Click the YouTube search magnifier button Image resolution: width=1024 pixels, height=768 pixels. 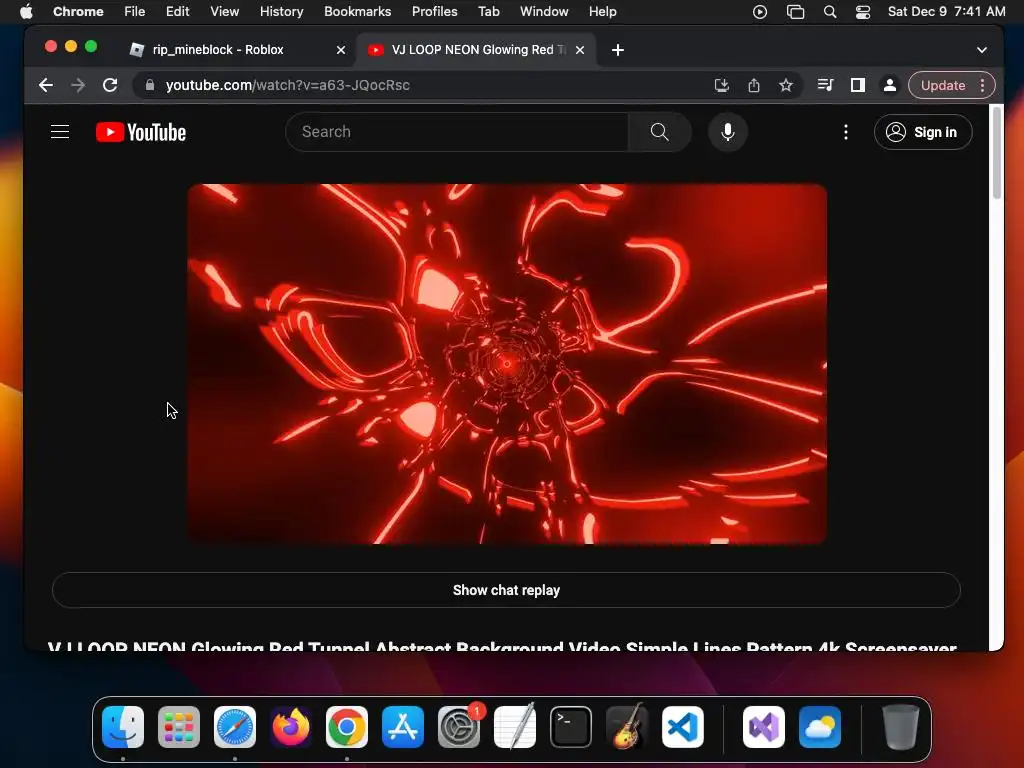[x=660, y=132]
